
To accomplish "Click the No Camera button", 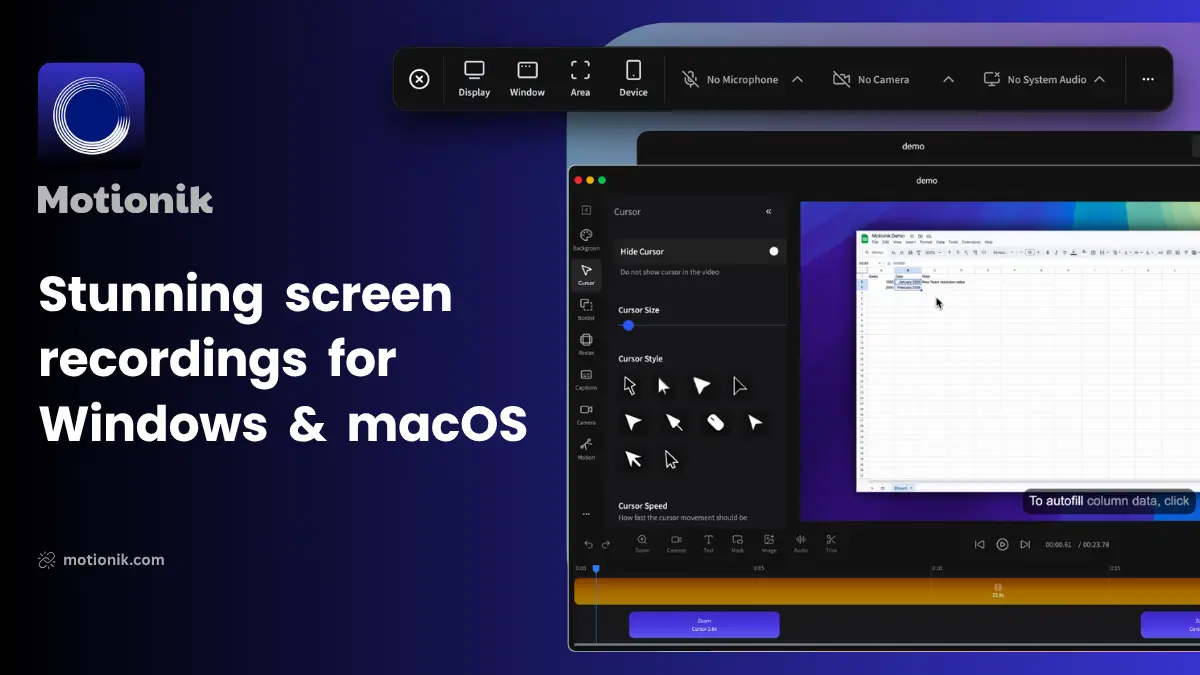I will (x=871, y=80).
